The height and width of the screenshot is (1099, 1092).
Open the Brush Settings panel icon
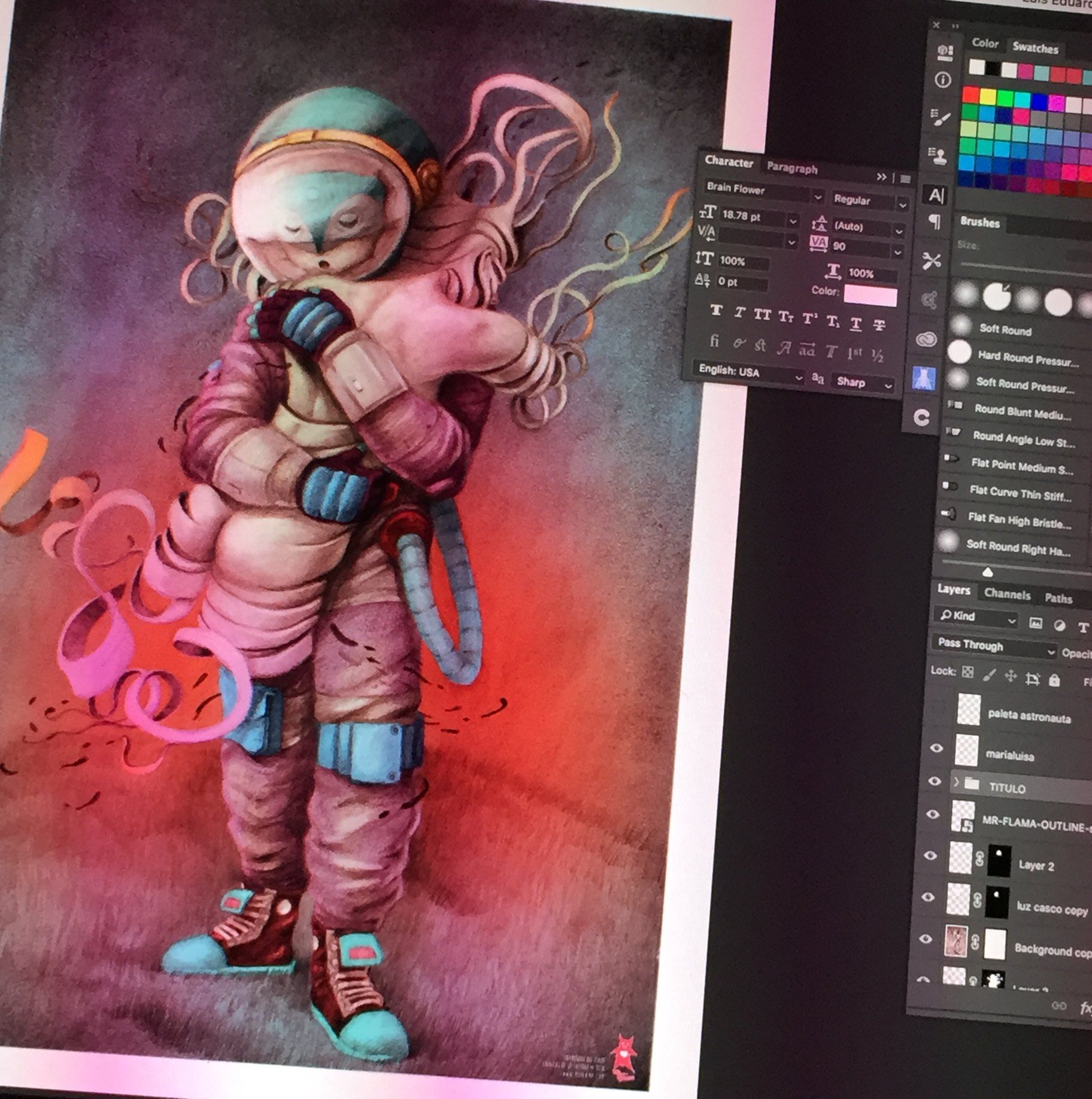click(941, 117)
